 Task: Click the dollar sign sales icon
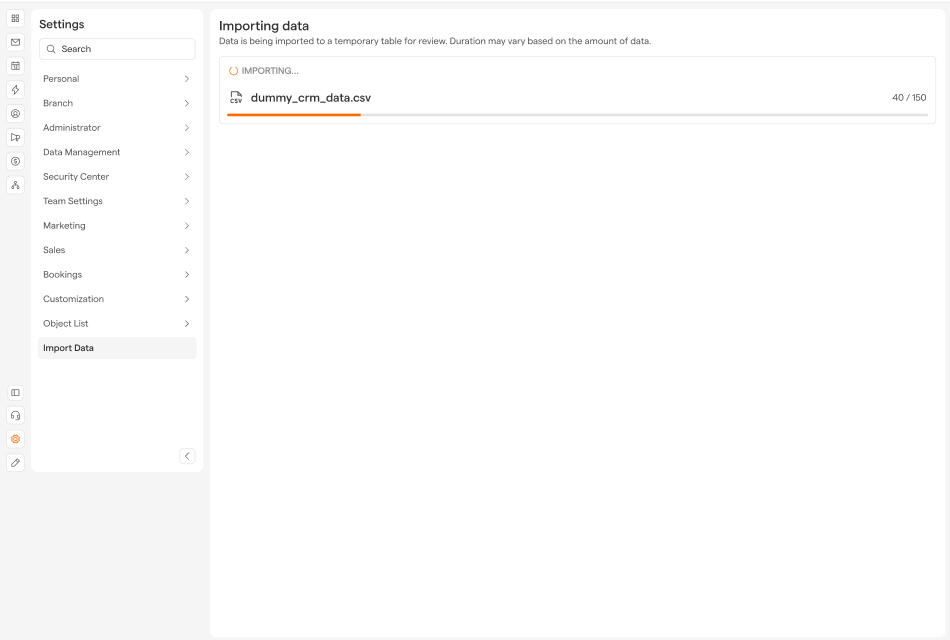click(x=15, y=161)
